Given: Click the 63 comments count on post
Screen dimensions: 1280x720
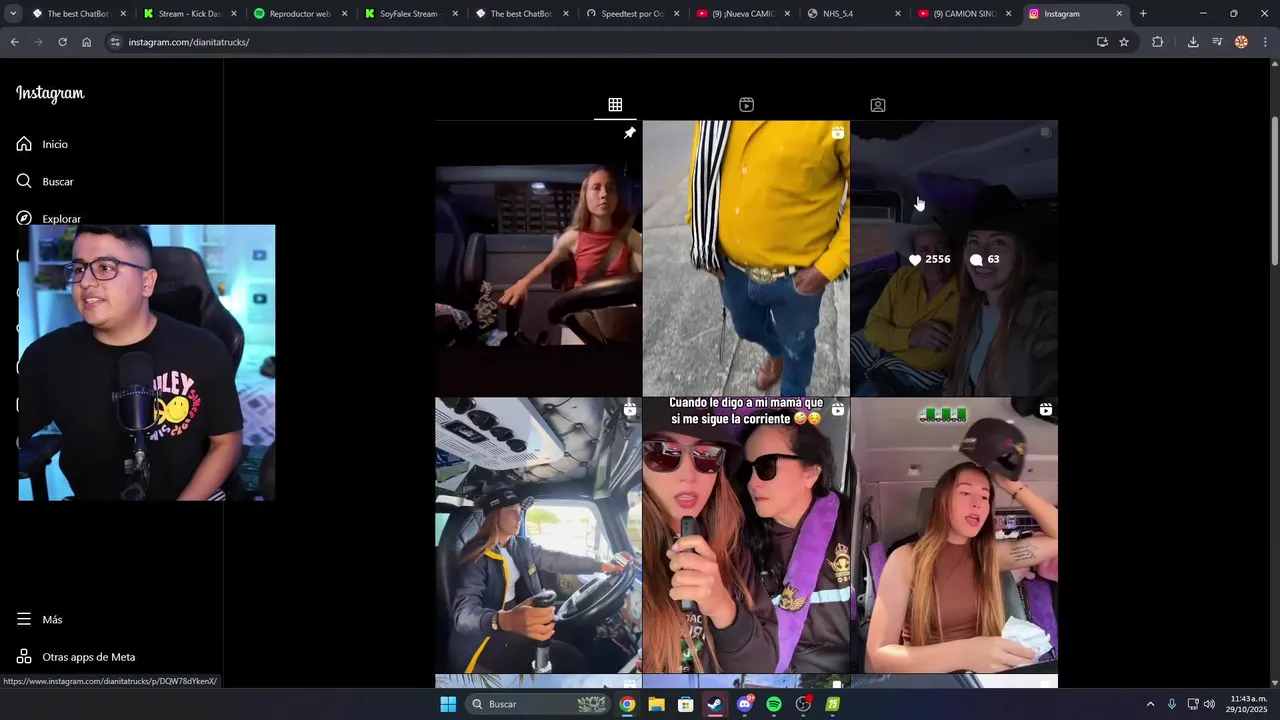Looking at the screenshot, I should 984,259.
